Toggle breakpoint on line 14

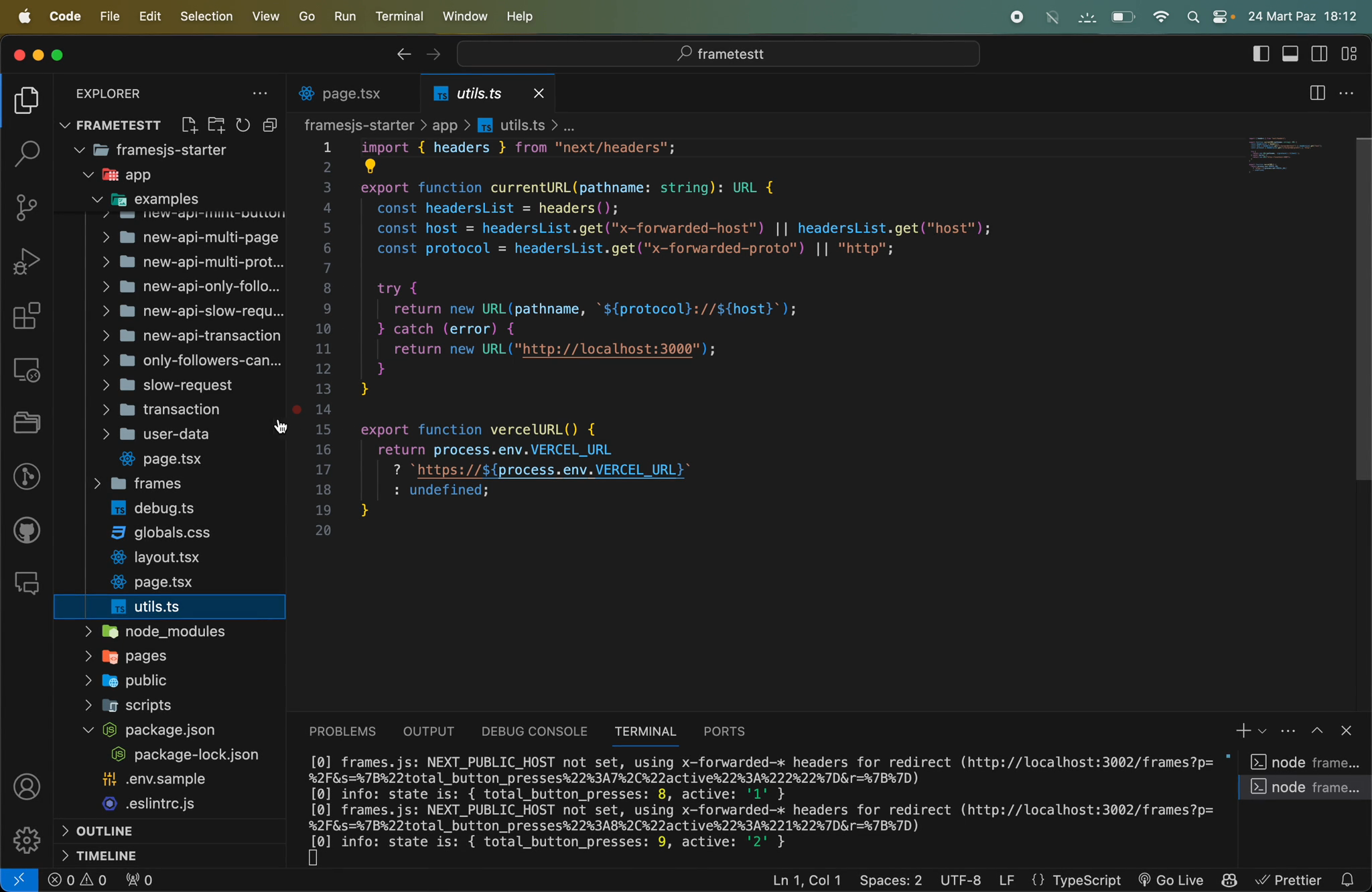pos(297,409)
